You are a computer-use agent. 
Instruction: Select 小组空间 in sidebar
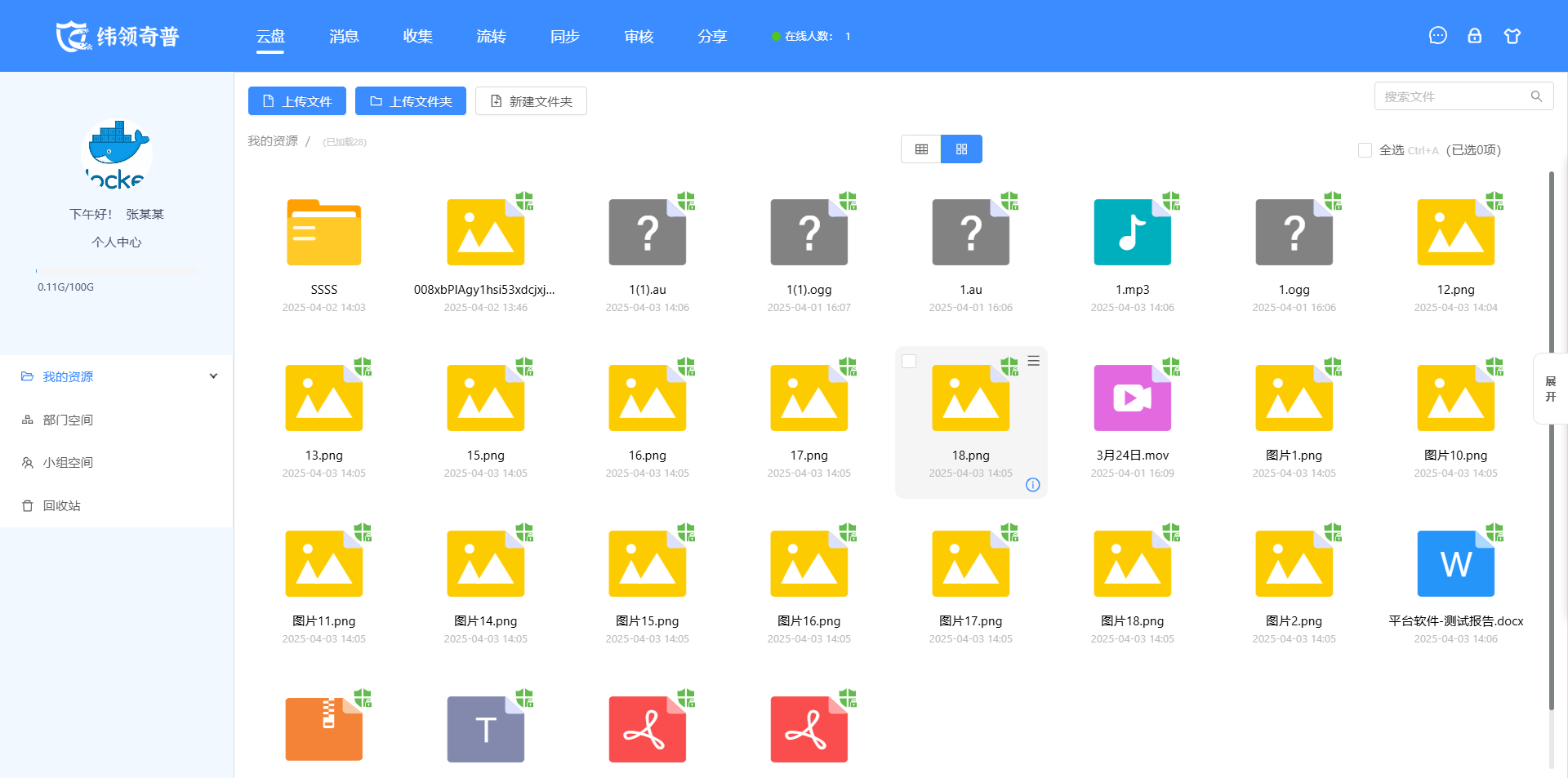68,463
